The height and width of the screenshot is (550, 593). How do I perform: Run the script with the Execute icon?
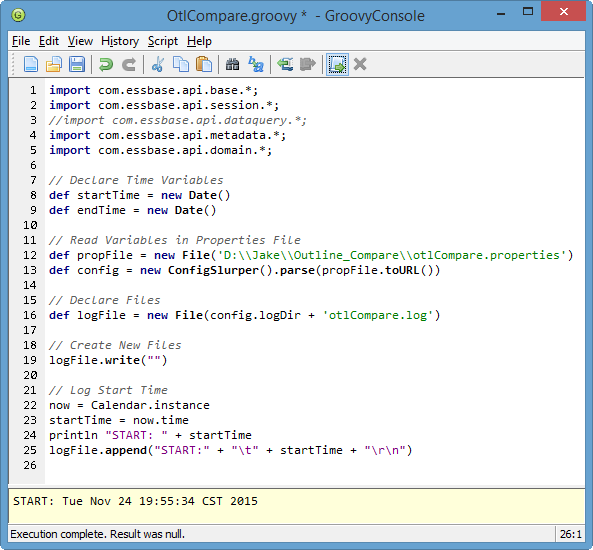coord(337,64)
